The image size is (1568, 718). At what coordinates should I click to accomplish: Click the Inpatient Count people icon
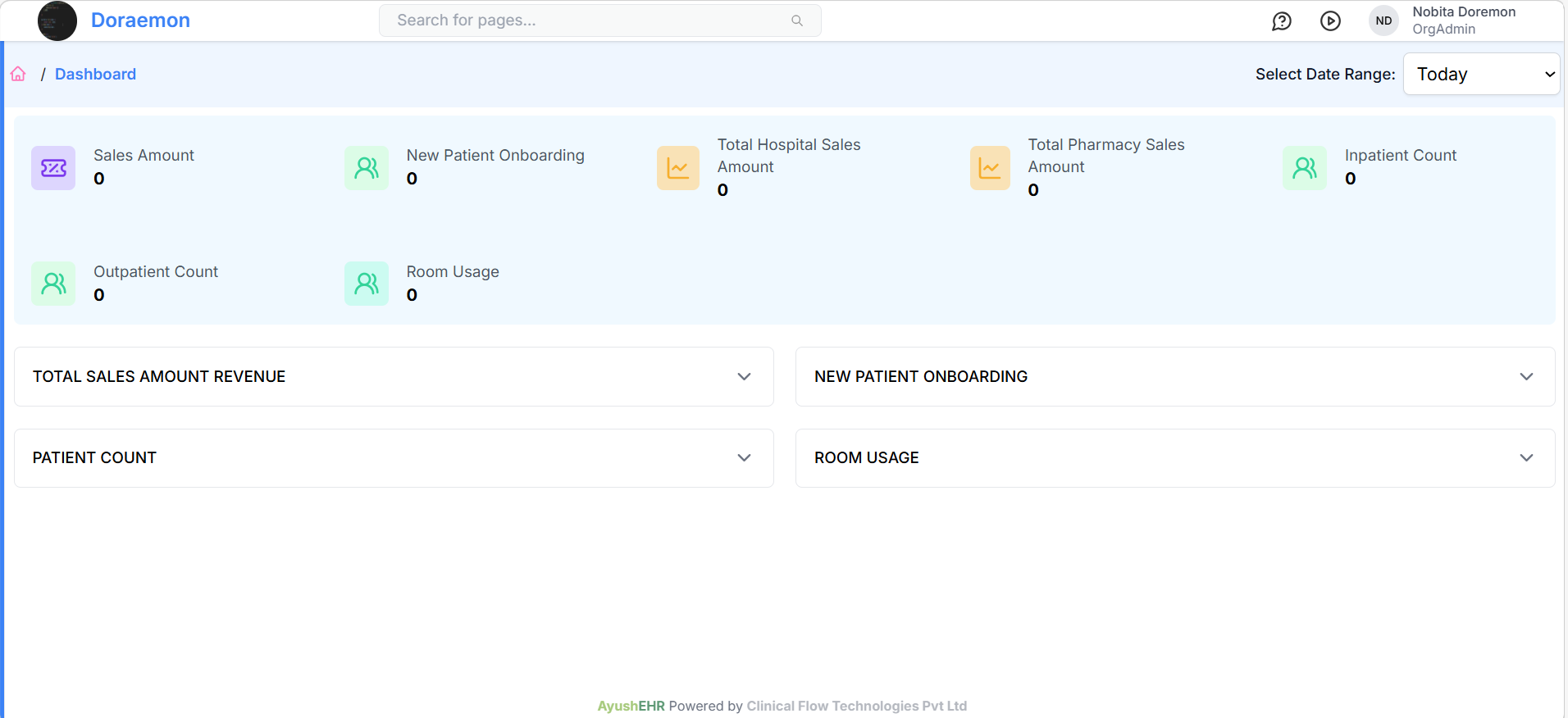coord(1304,168)
